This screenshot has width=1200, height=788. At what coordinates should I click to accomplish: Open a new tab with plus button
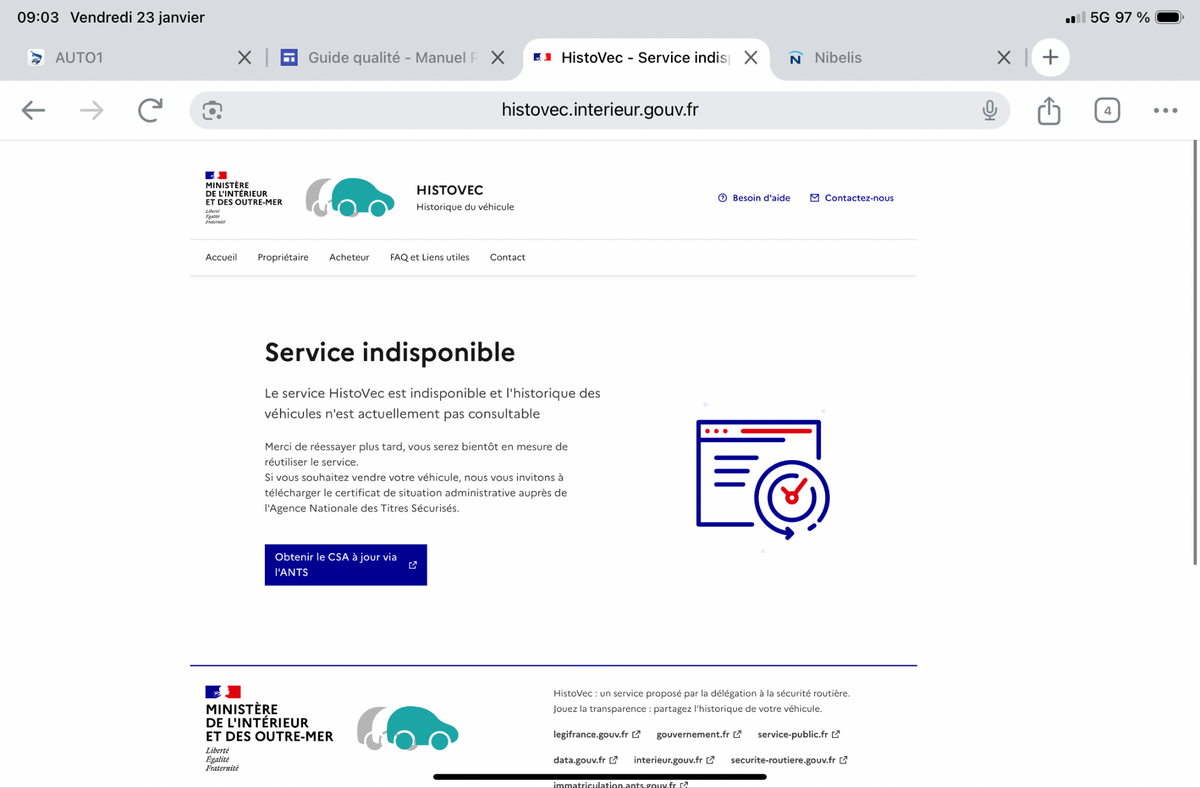tap(1050, 58)
